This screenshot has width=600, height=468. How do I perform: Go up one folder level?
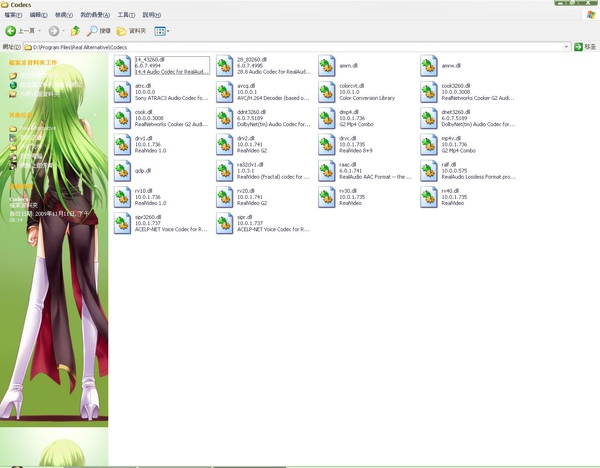[x=75, y=31]
